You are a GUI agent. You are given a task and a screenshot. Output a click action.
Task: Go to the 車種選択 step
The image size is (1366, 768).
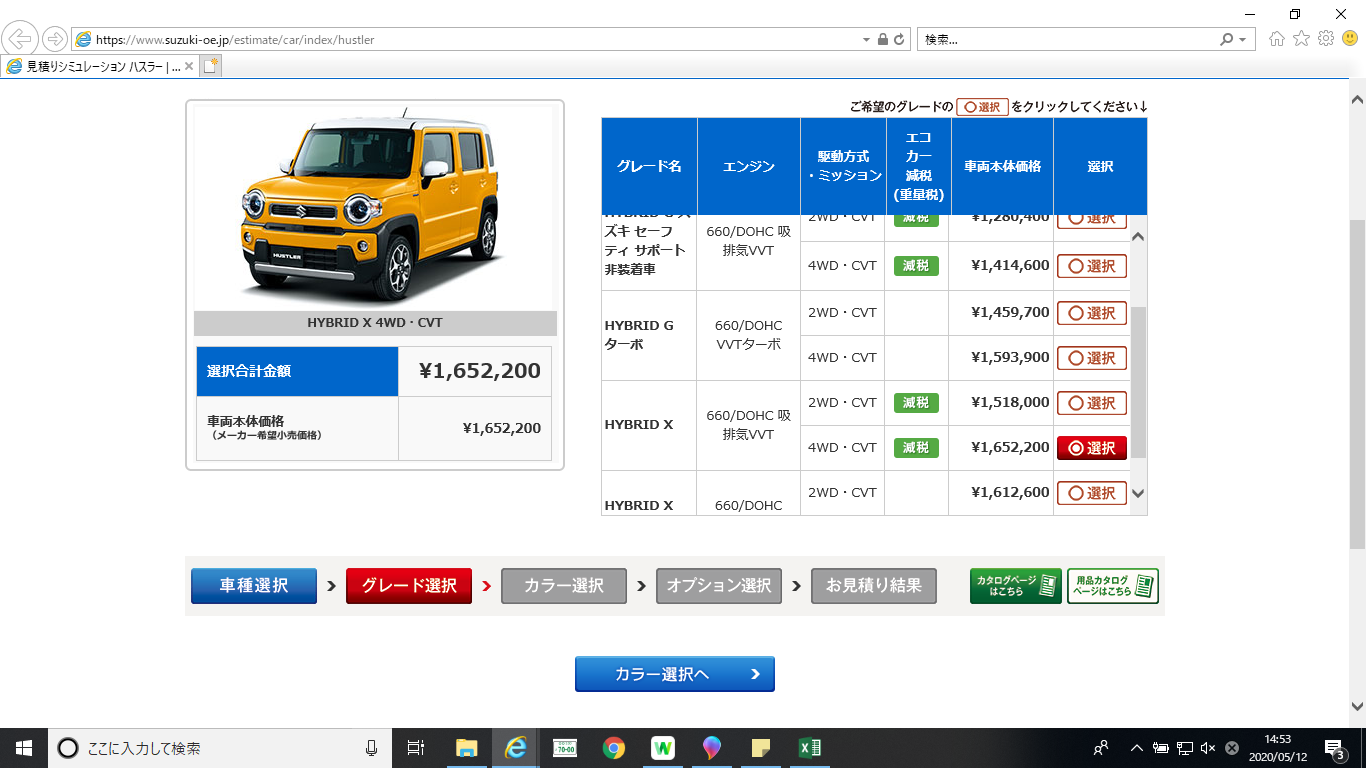click(x=254, y=586)
